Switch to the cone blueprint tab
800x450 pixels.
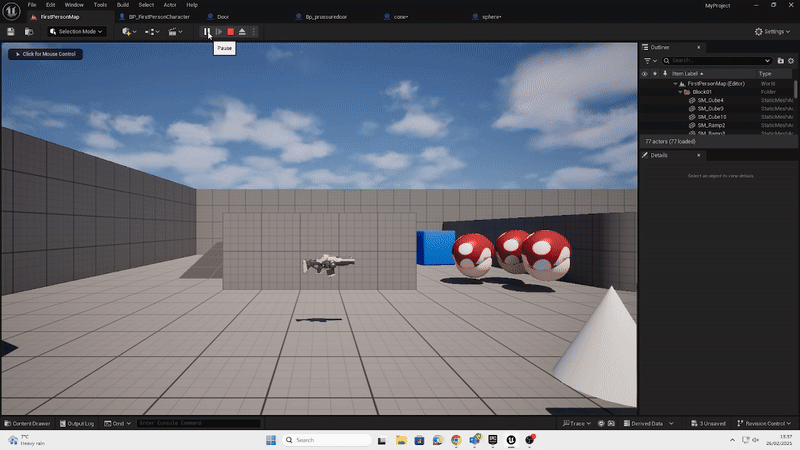pyautogui.click(x=401, y=17)
